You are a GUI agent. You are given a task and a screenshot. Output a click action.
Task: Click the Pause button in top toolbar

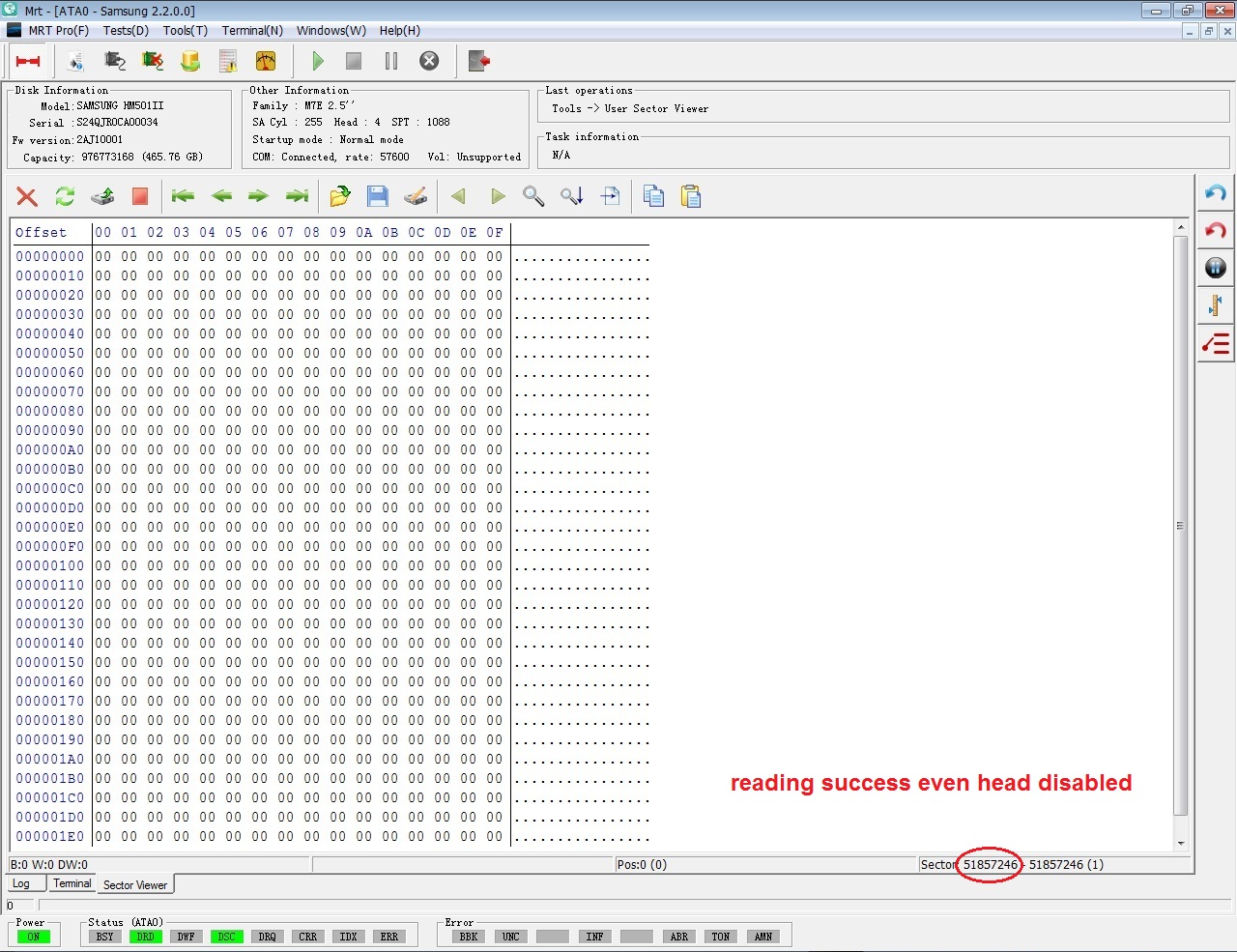point(391,61)
